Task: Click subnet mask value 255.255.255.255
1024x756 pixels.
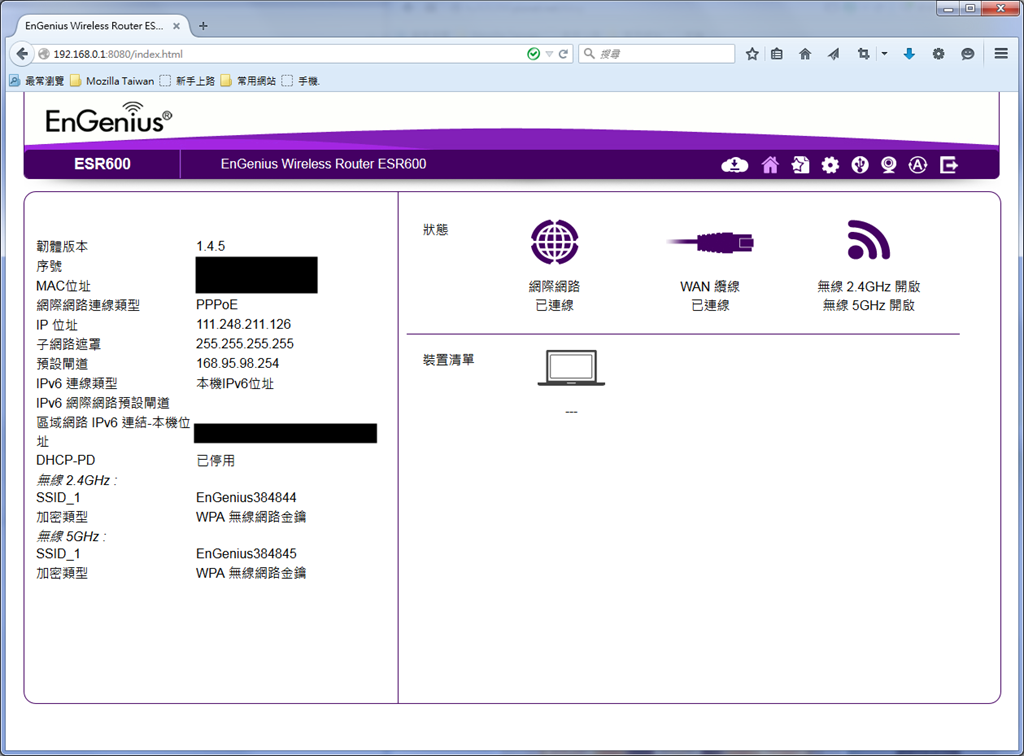Action: [245, 344]
